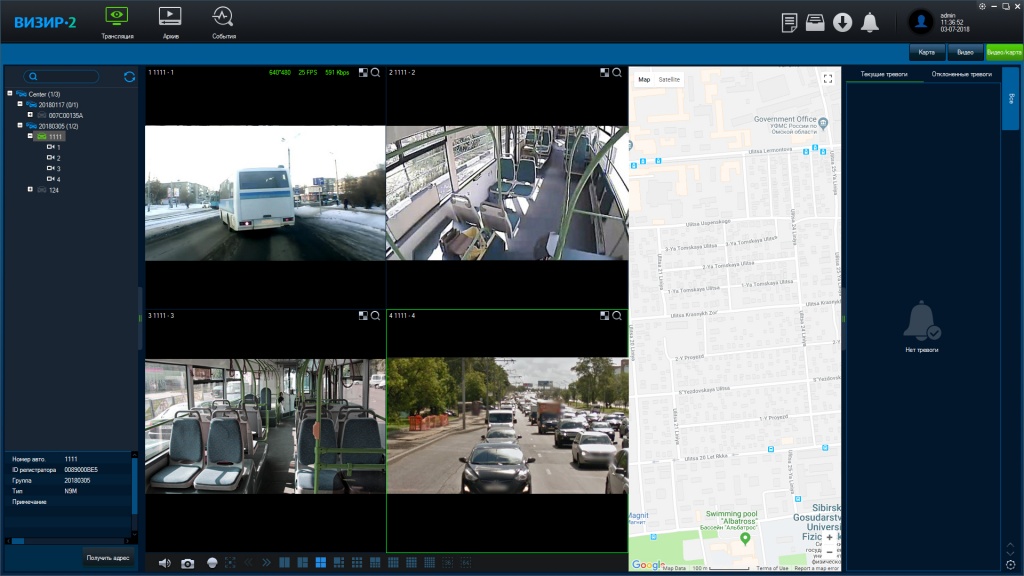
Task: Select the 2x2 grid layout button
Action: point(321,564)
